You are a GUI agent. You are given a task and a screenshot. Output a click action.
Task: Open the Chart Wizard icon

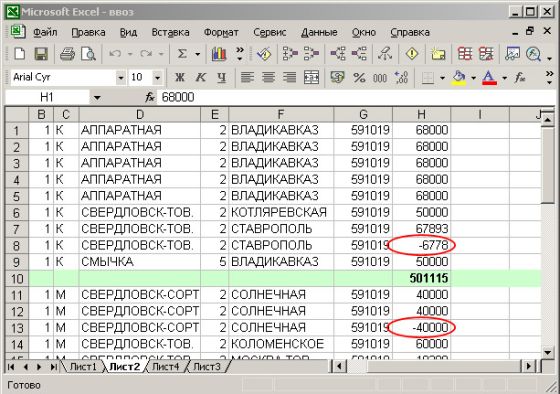219,54
